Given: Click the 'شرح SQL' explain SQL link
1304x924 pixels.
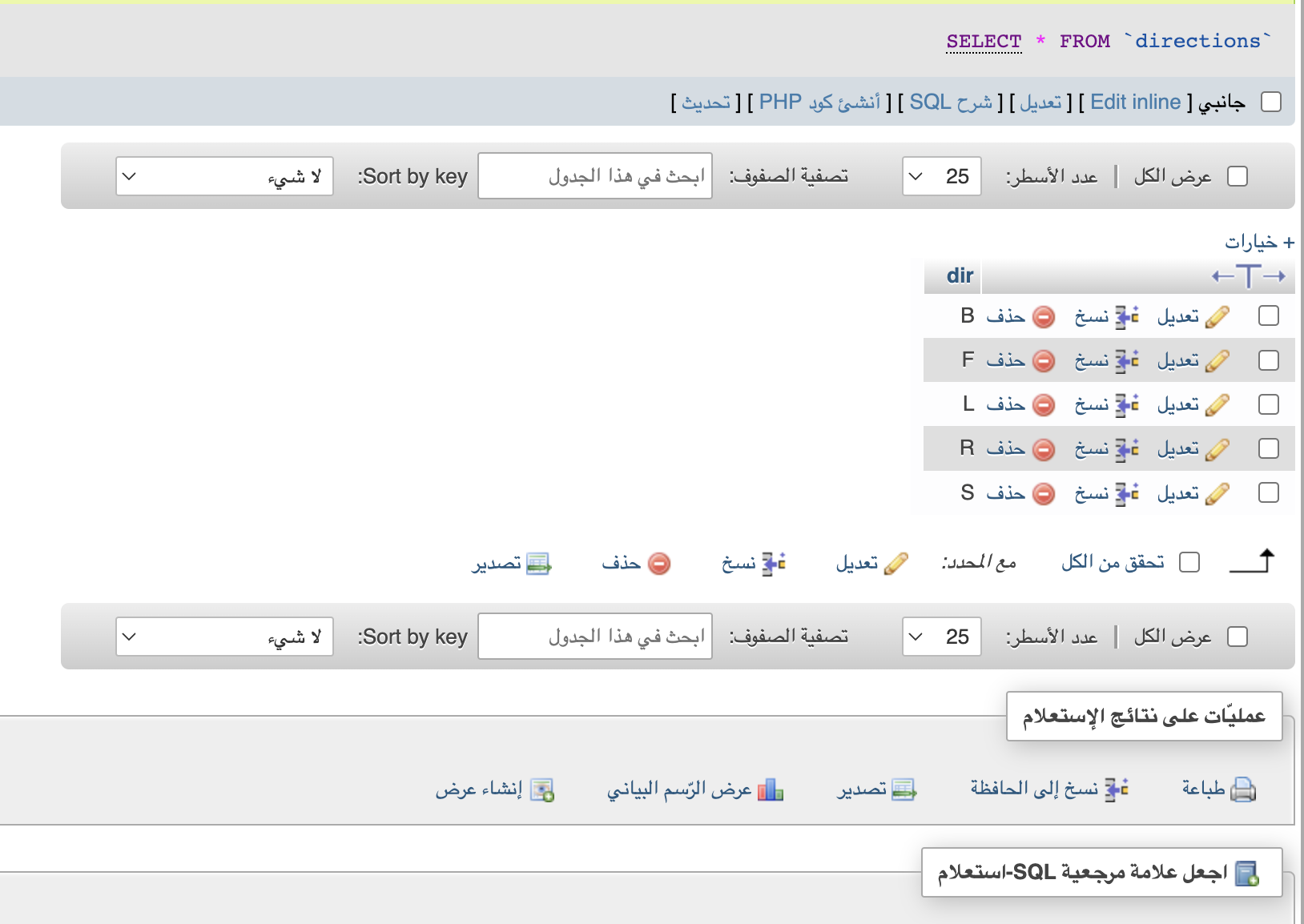Looking at the screenshot, I should pyautogui.click(x=951, y=102).
